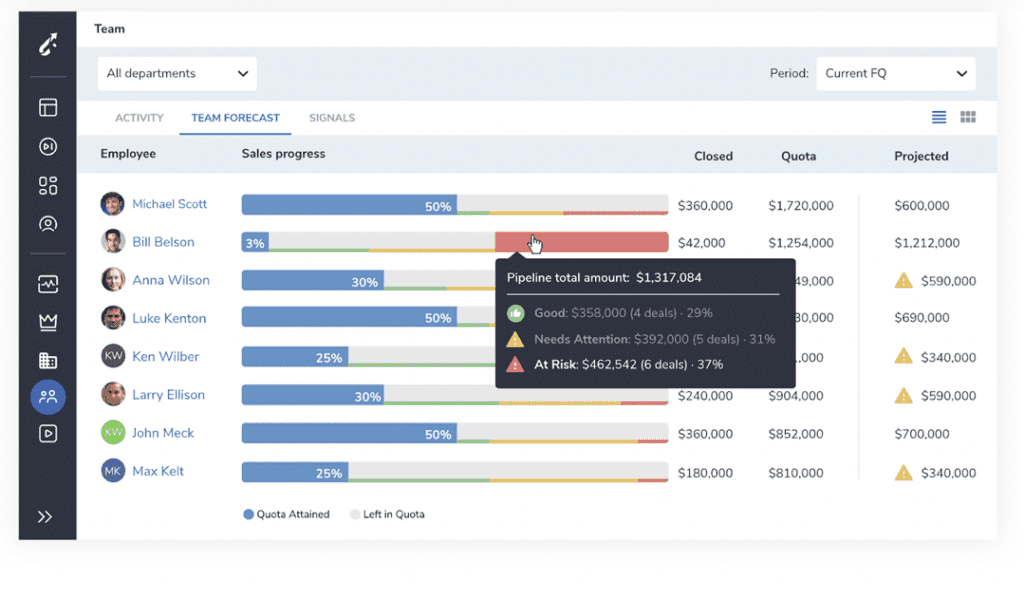Open the Period Current FQ dropdown
This screenshot has width=1024, height=599.
895,73
